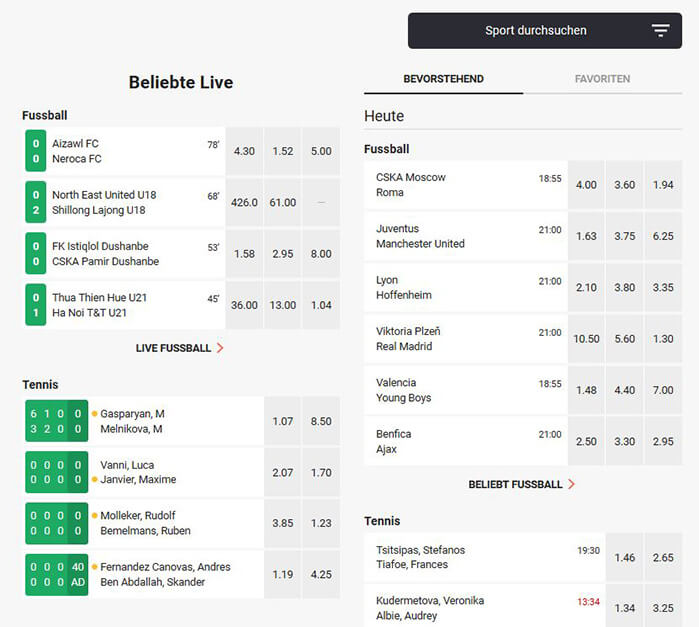Select odds 1.70 for Janvier, Maxime

point(321,472)
